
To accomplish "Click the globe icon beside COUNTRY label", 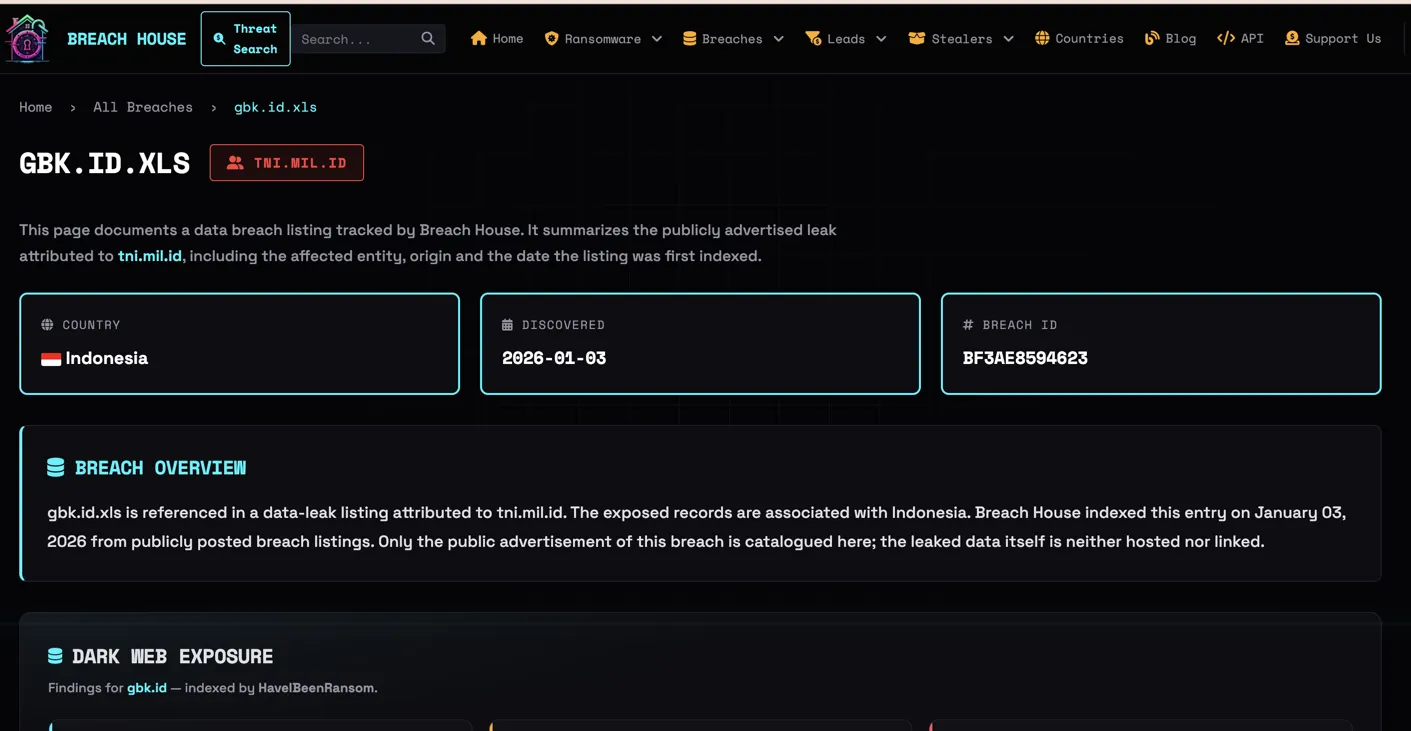I will point(47,325).
